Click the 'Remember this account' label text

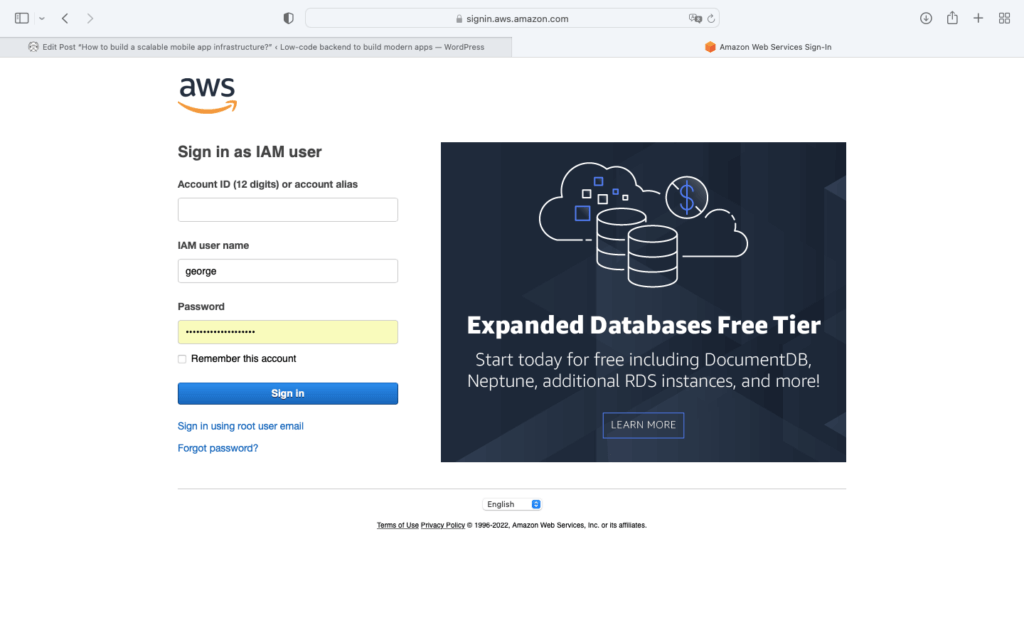pos(244,359)
